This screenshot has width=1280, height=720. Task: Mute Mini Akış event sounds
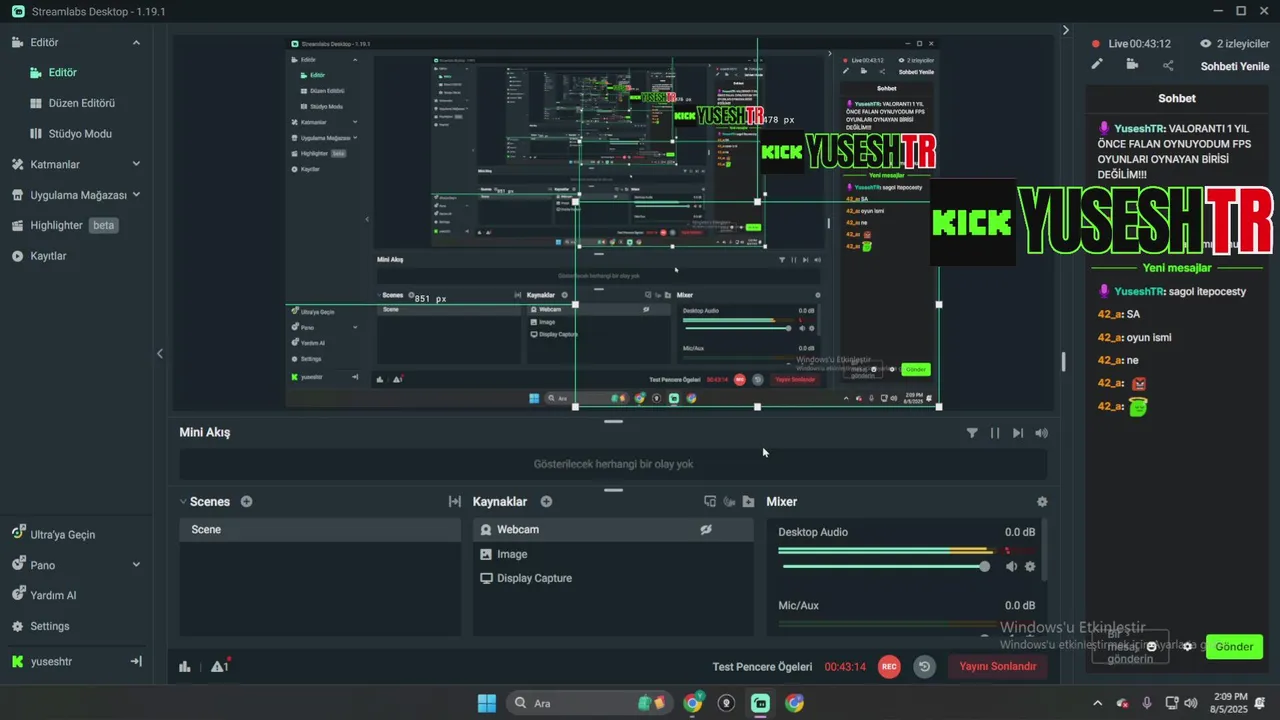[x=1042, y=433]
